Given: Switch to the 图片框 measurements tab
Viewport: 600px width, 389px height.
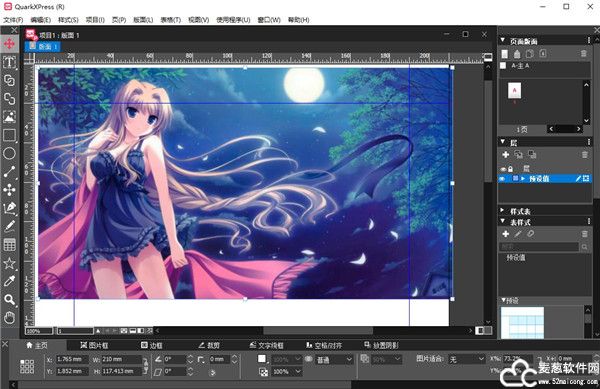Looking at the screenshot, I should (94, 345).
